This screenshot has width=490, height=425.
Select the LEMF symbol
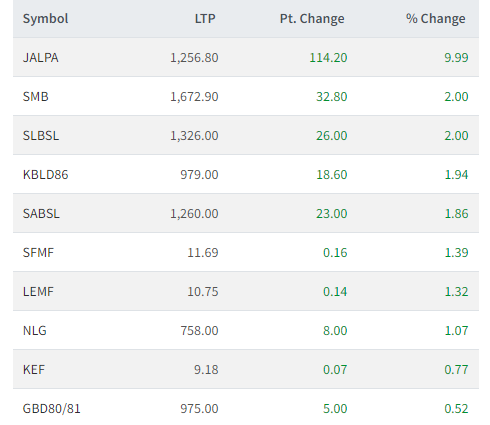point(38,292)
